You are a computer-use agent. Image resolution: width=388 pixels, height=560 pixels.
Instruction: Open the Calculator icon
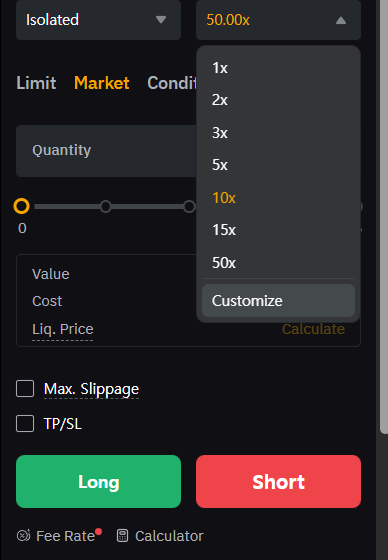[122, 536]
